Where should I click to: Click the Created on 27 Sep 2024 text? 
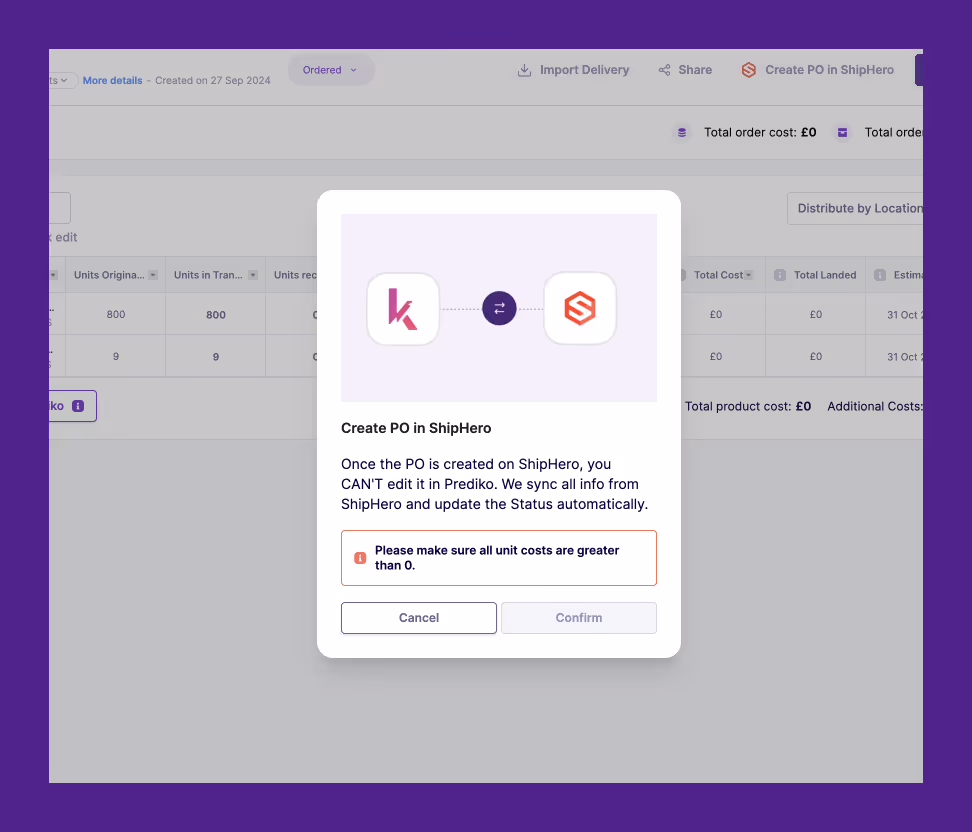click(213, 81)
